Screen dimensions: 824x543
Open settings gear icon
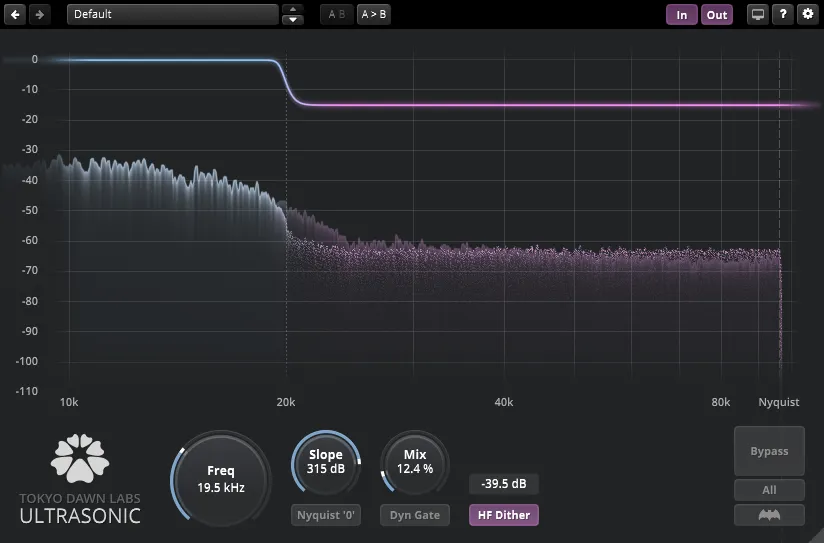tap(808, 15)
